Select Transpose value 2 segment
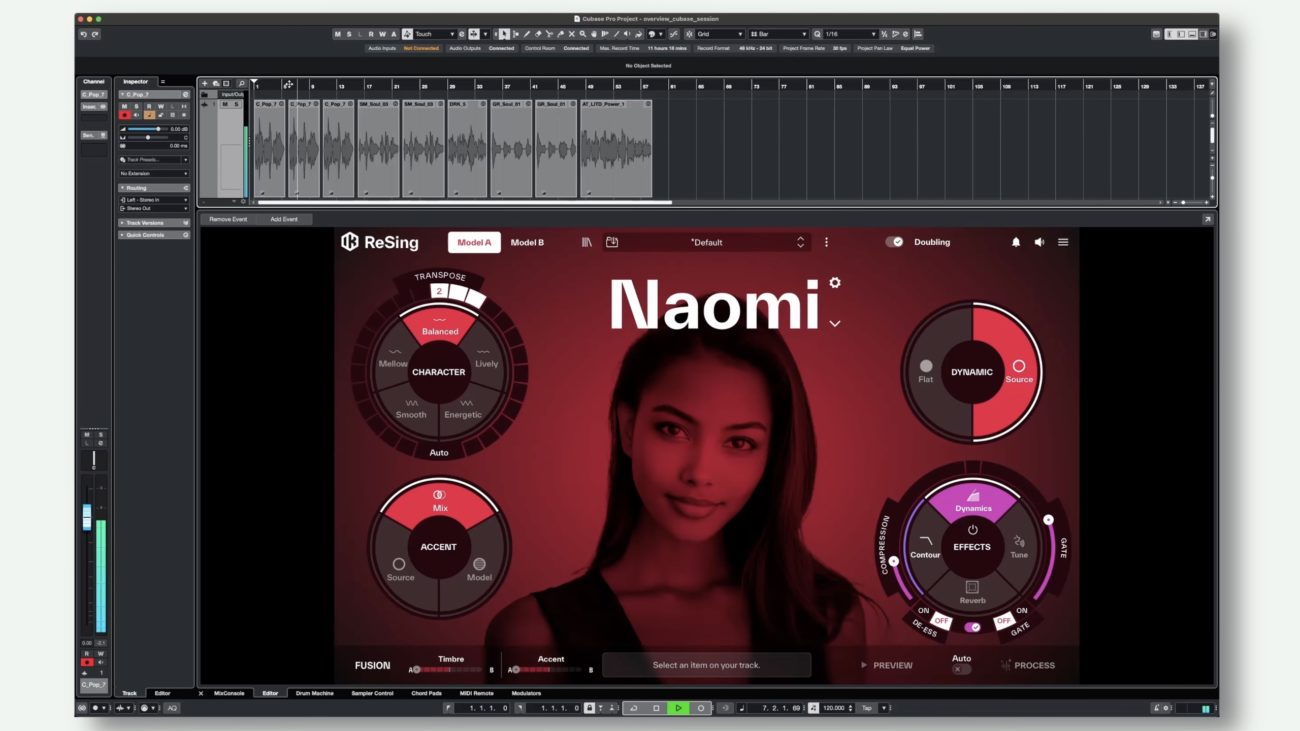 point(438,291)
